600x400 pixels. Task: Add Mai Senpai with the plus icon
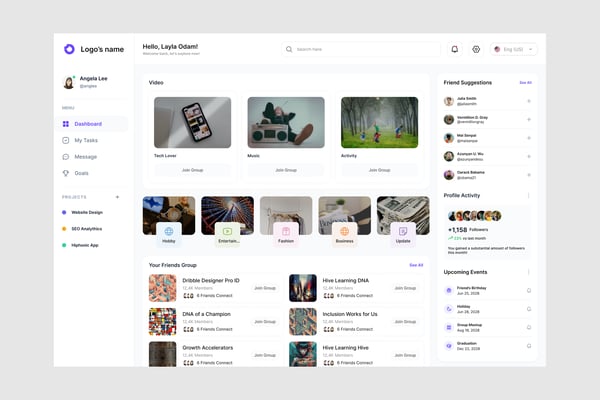coord(529,138)
